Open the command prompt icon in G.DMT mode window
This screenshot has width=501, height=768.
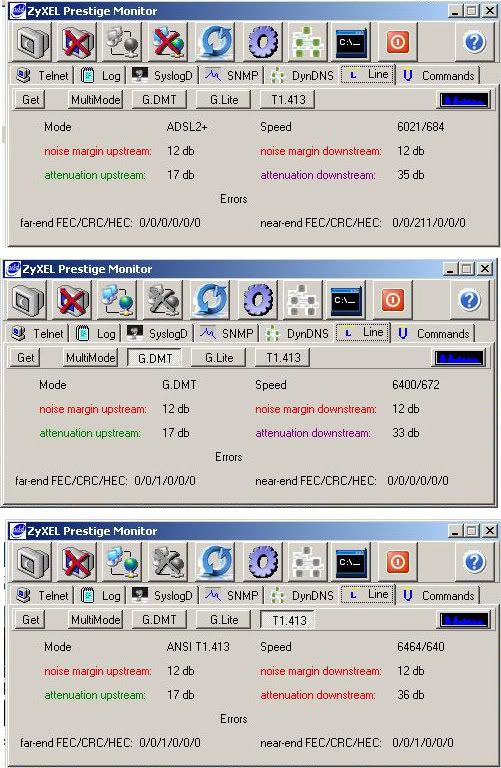(346, 300)
